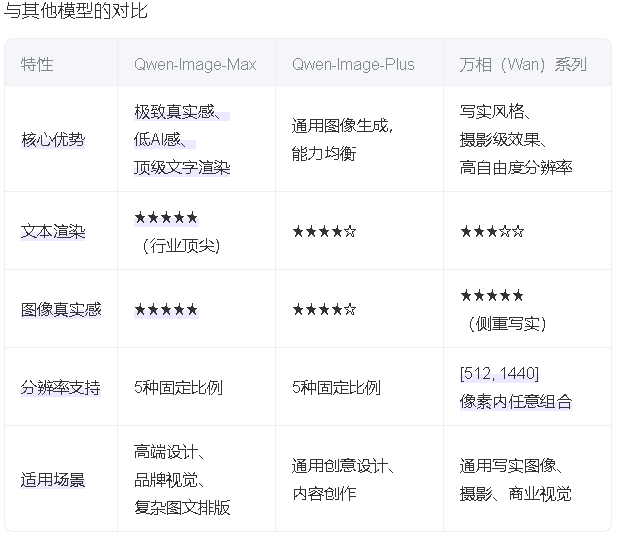Click the text 通用写实图像、
This screenshot has height=546, width=621.
pyautogui.click(x=511, y=466)
